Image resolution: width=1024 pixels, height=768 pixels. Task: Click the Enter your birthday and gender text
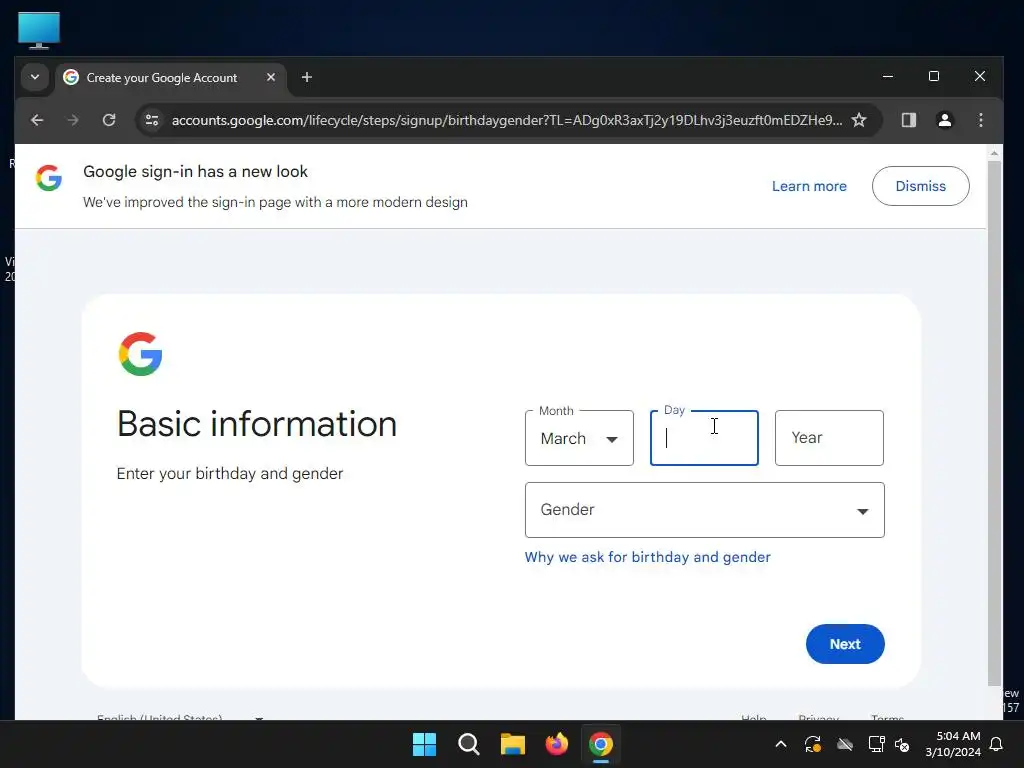pyautogui.click(x=230, y=473)
